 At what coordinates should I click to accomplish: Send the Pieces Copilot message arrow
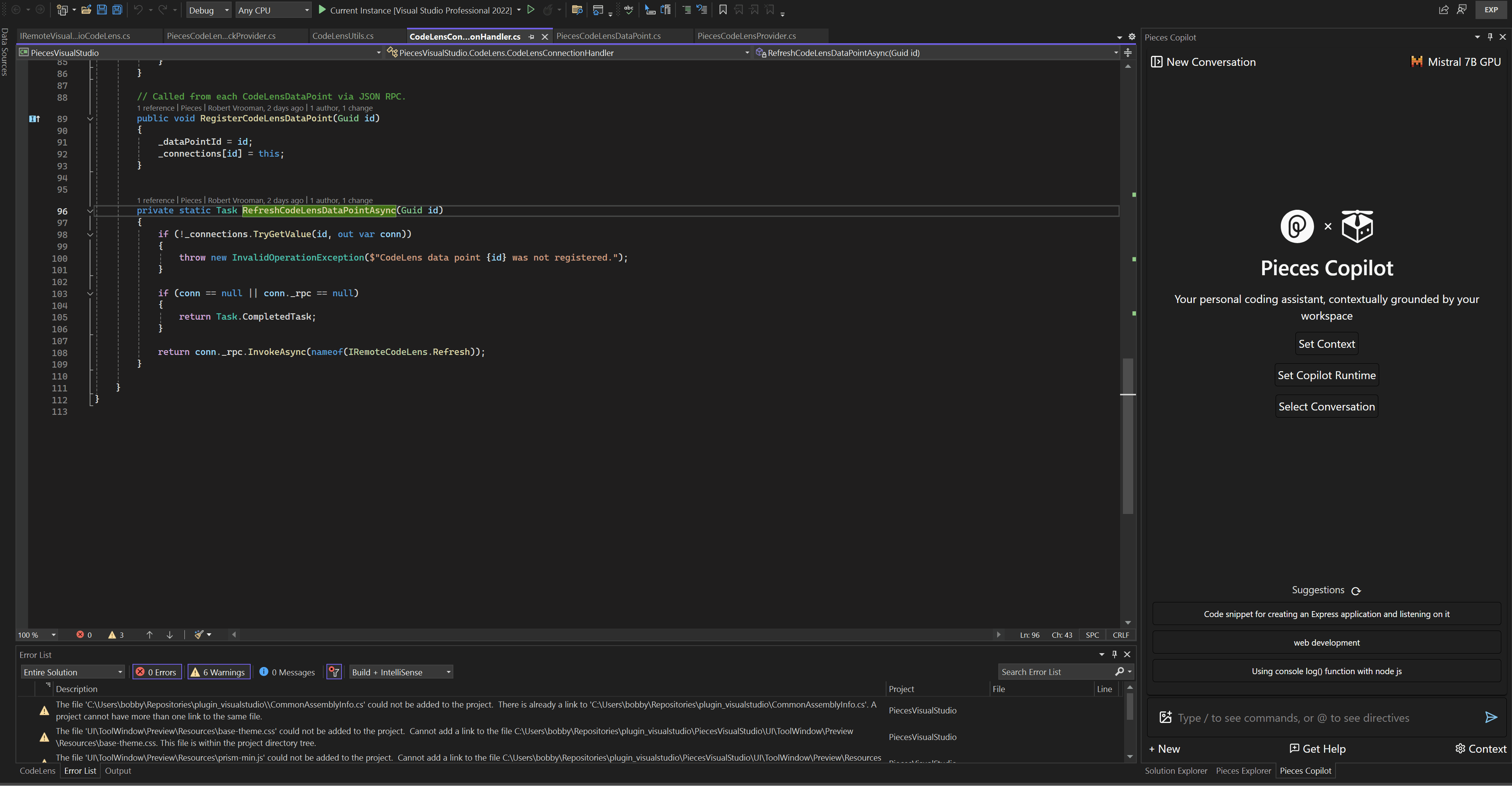1491,717
